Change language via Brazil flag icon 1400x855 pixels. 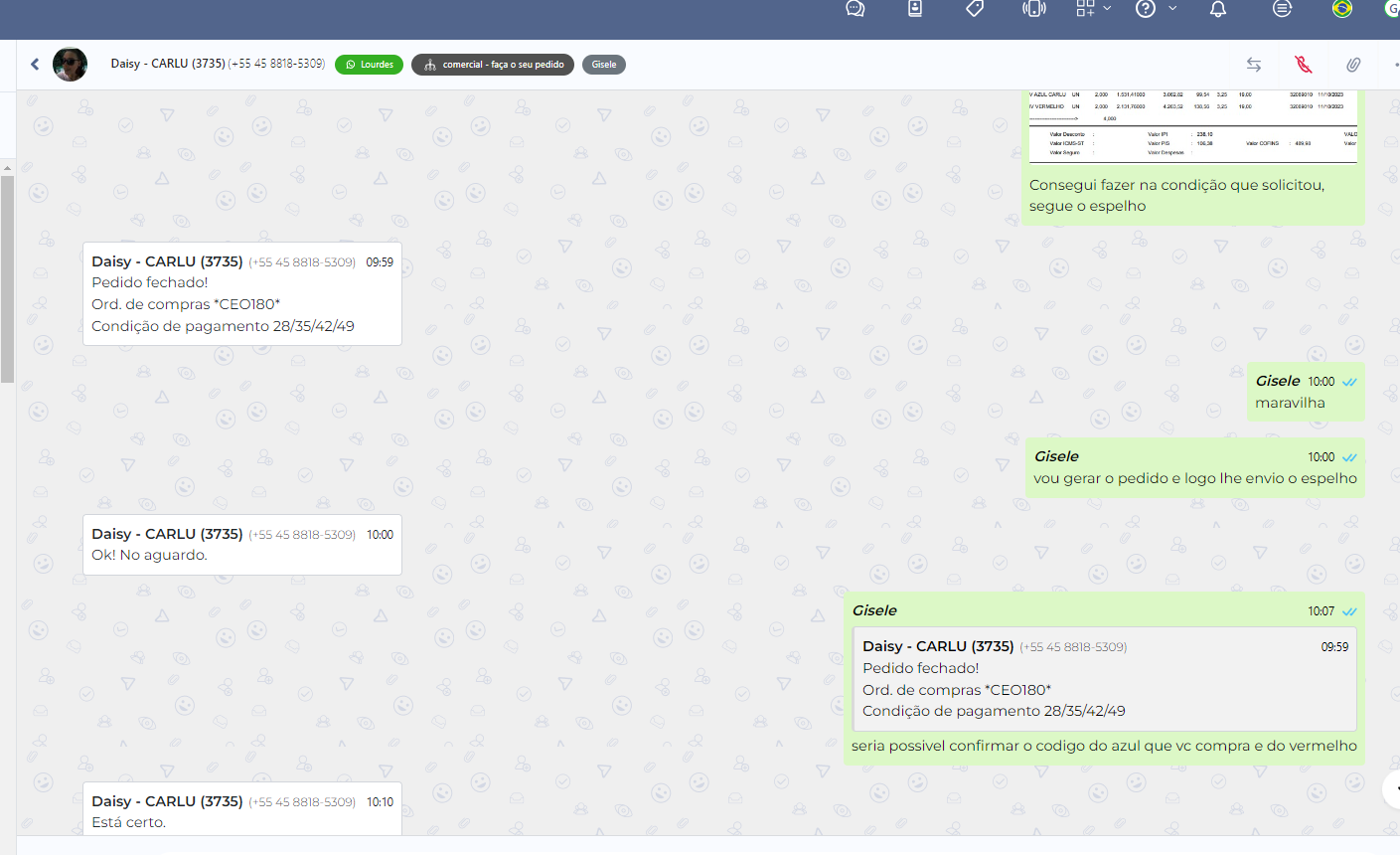point(1342,9)
